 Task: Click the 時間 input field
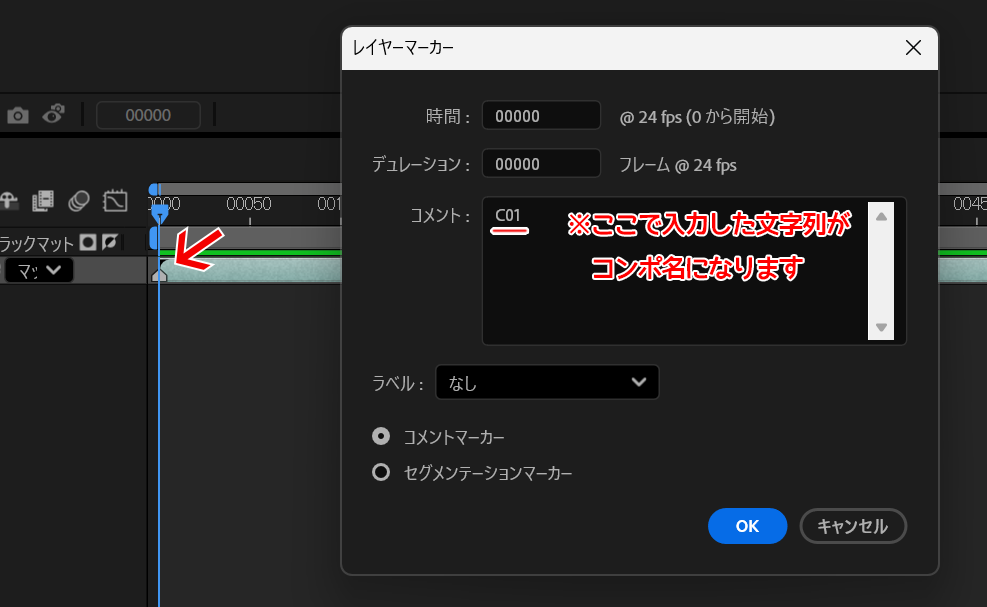click(x=541, y=116)
